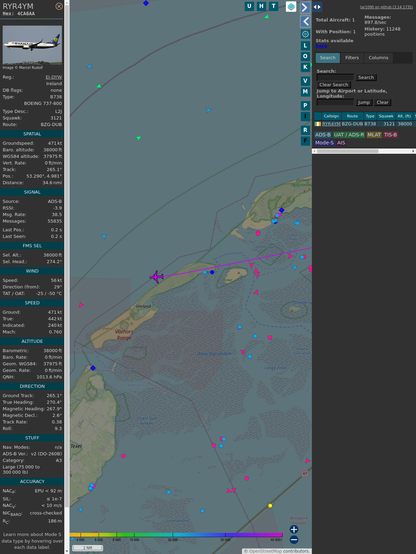Zoom out with the minus button

pyautogui.click(x=294, y=540)
